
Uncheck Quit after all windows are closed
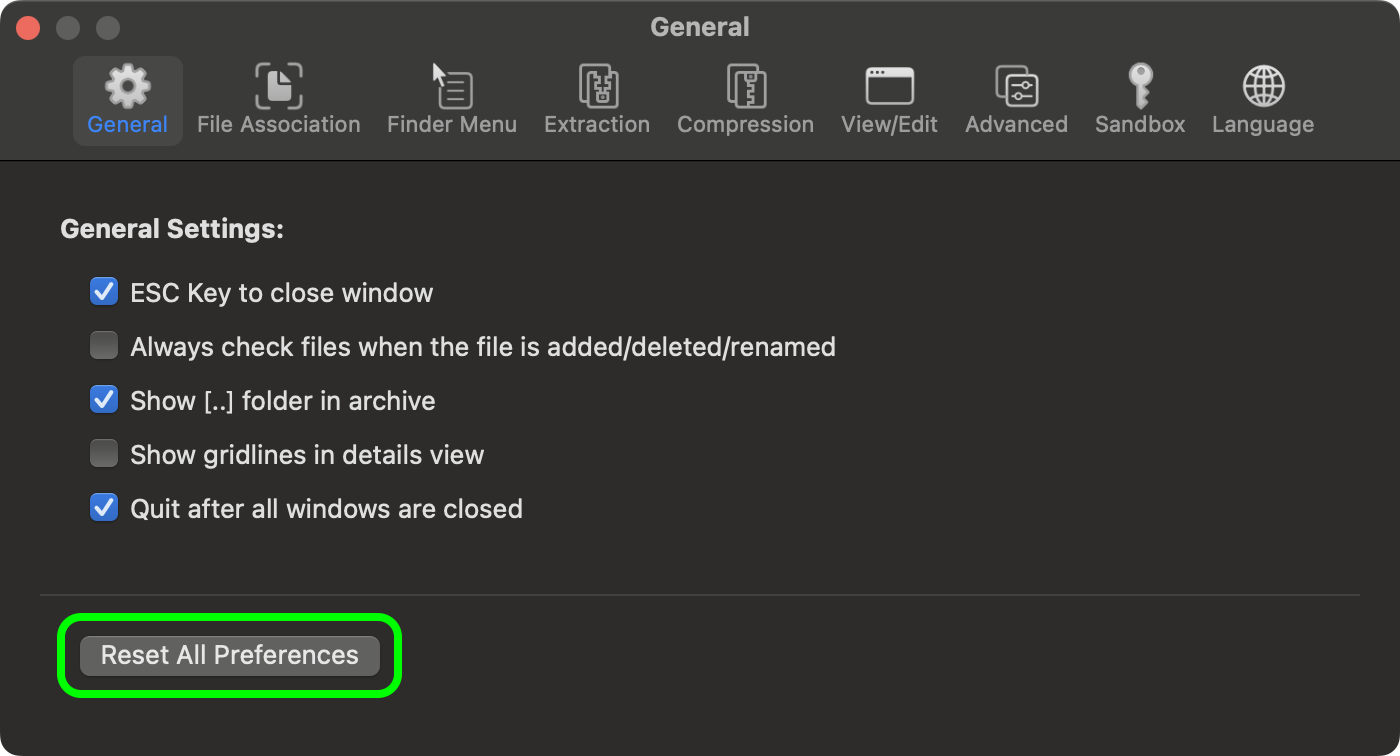(x=104, y=508)
